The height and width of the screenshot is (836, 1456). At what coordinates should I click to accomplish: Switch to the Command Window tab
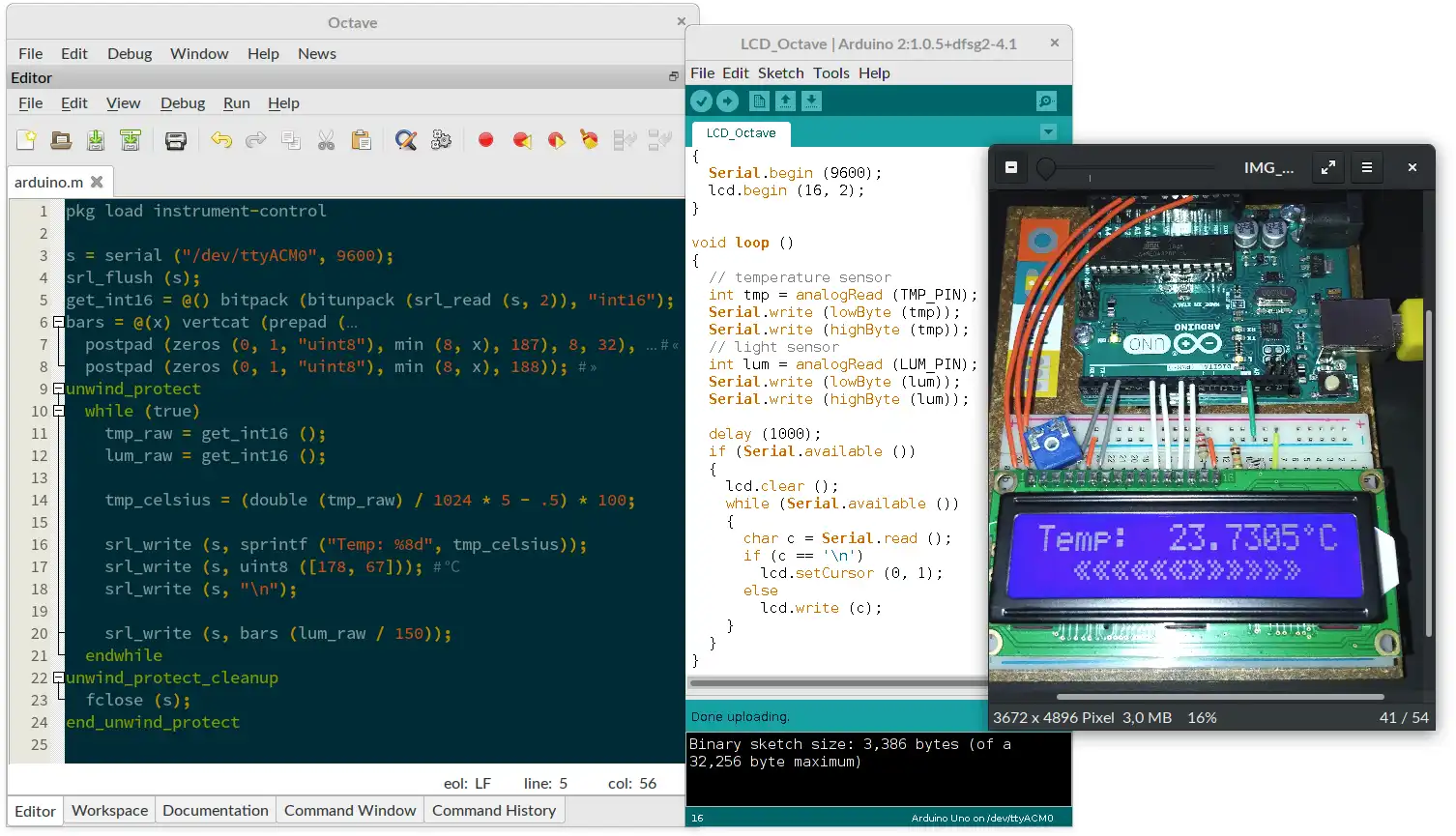pos(350,811)
